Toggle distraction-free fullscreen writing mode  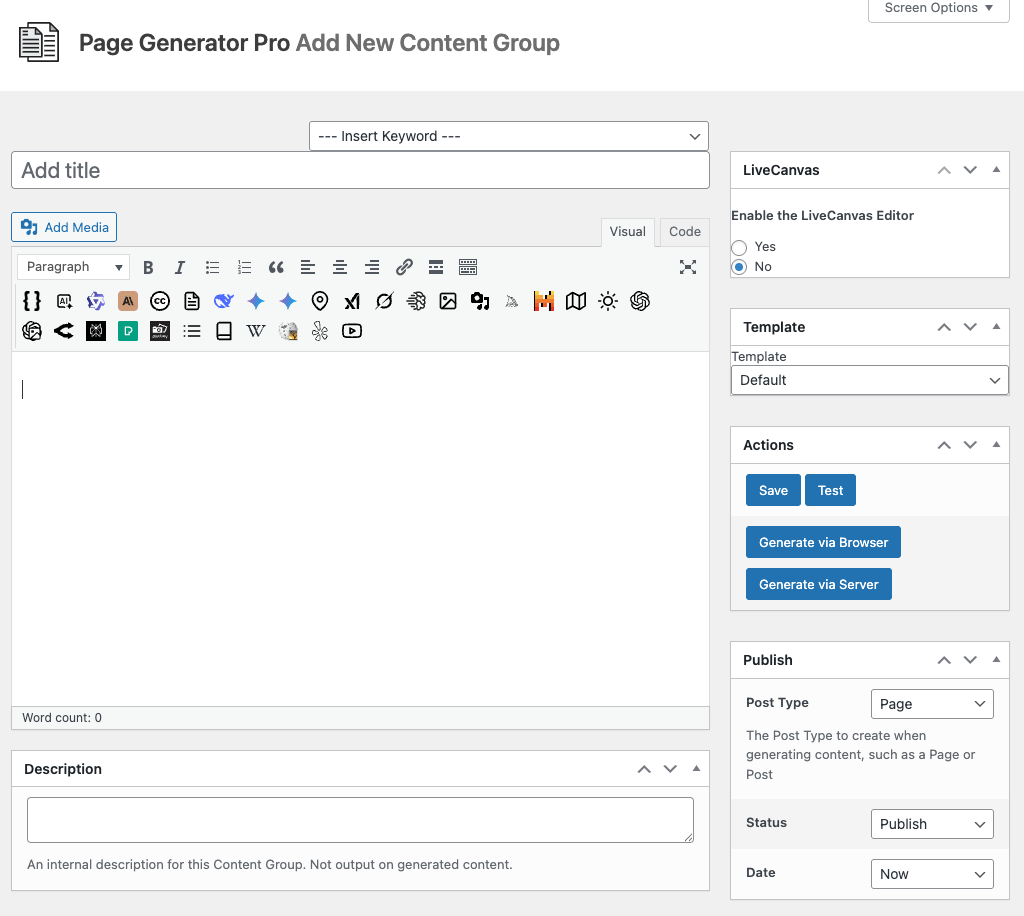(x=687, y=267)
